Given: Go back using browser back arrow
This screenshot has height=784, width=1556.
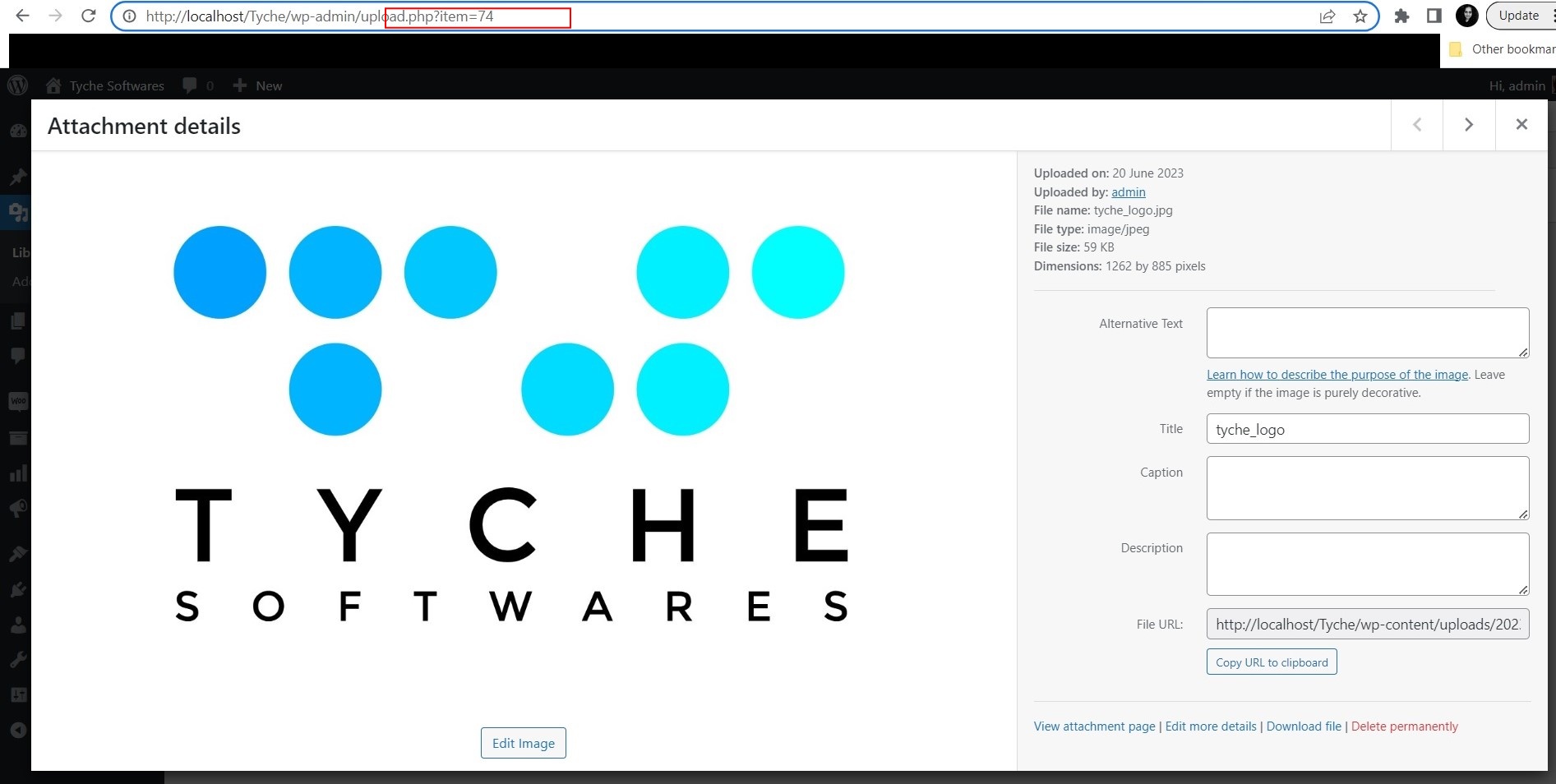Looking at the screenshot, I should [22, 16].
